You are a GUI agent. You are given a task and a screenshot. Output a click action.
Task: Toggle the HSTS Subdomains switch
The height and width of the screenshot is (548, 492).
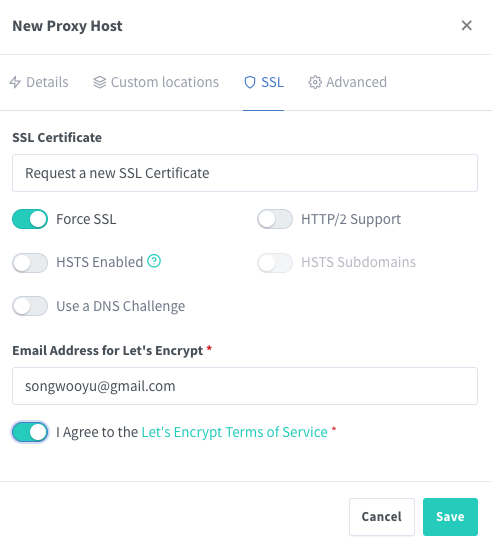[275, 262]
